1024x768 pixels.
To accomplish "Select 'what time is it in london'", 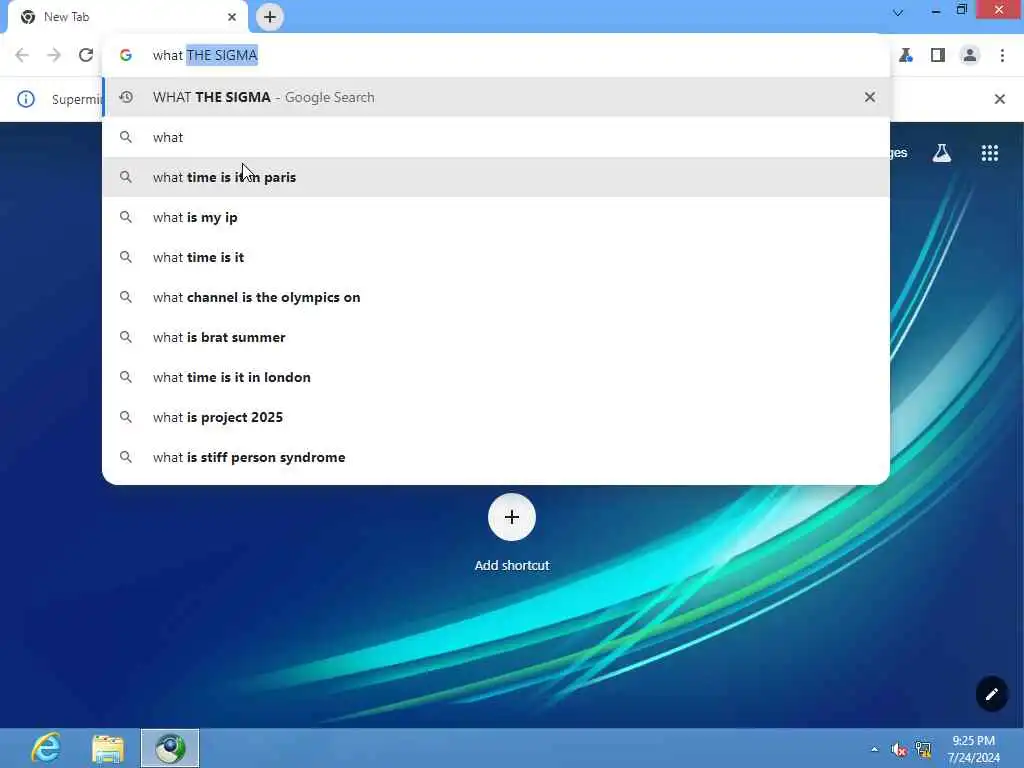I will [496, 377].
